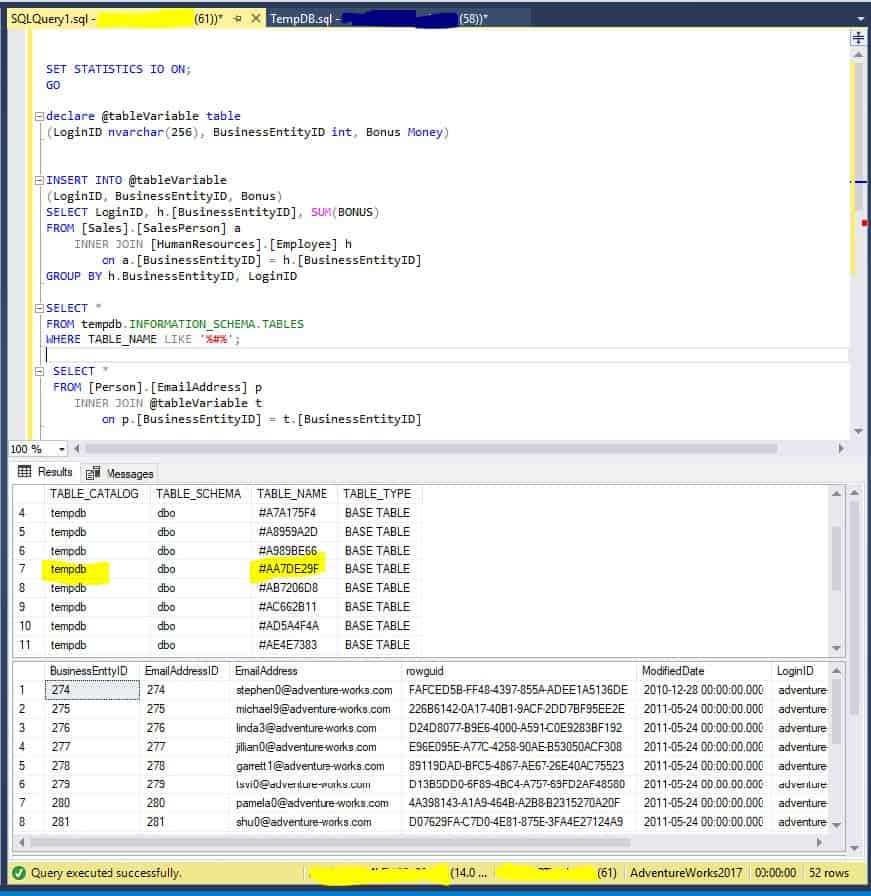Select michael9@adventure-works.com cell
The height and width of the screenshot is (896, 871).
314,709
